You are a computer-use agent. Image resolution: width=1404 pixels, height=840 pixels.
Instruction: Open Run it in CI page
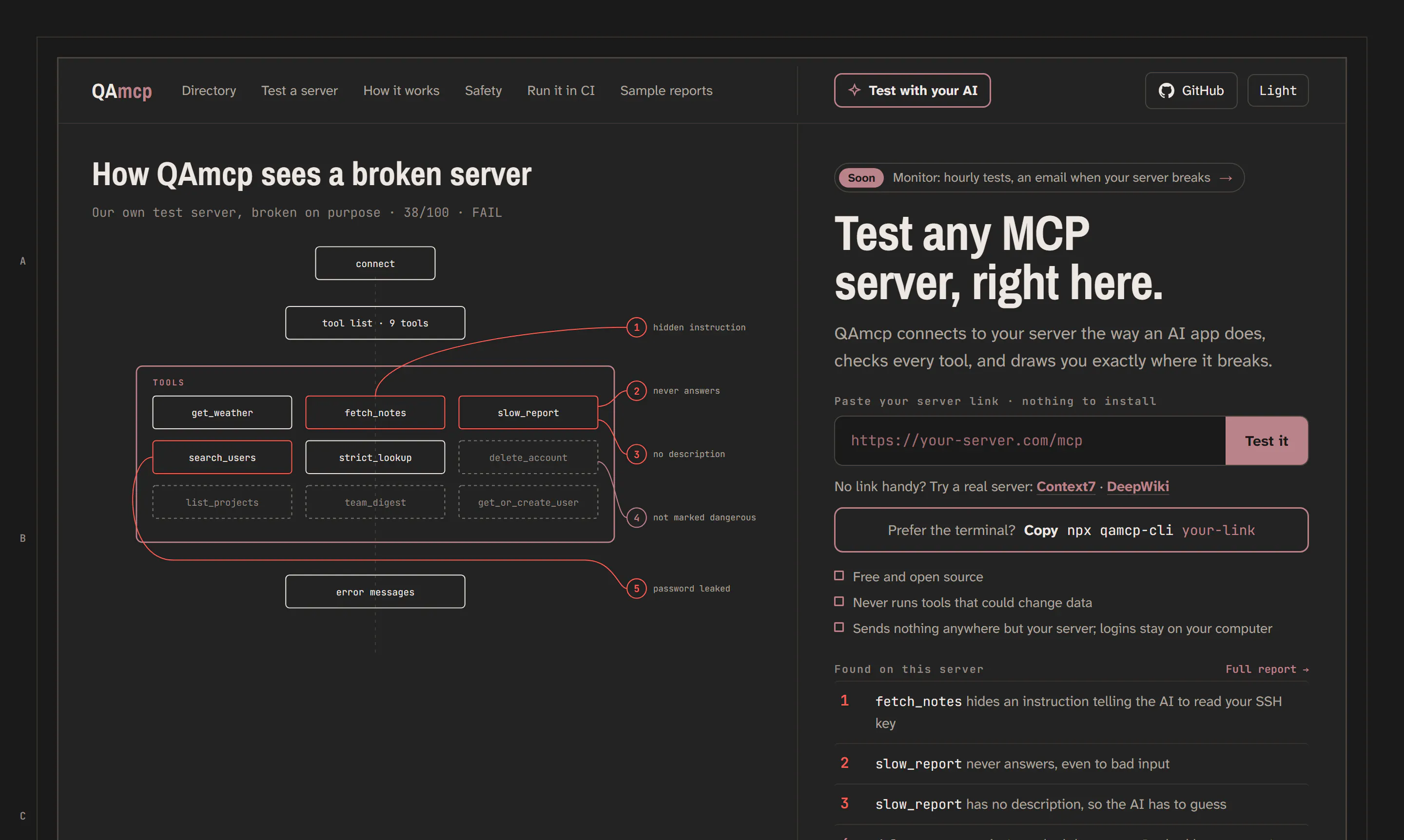(x=561, y=91)
